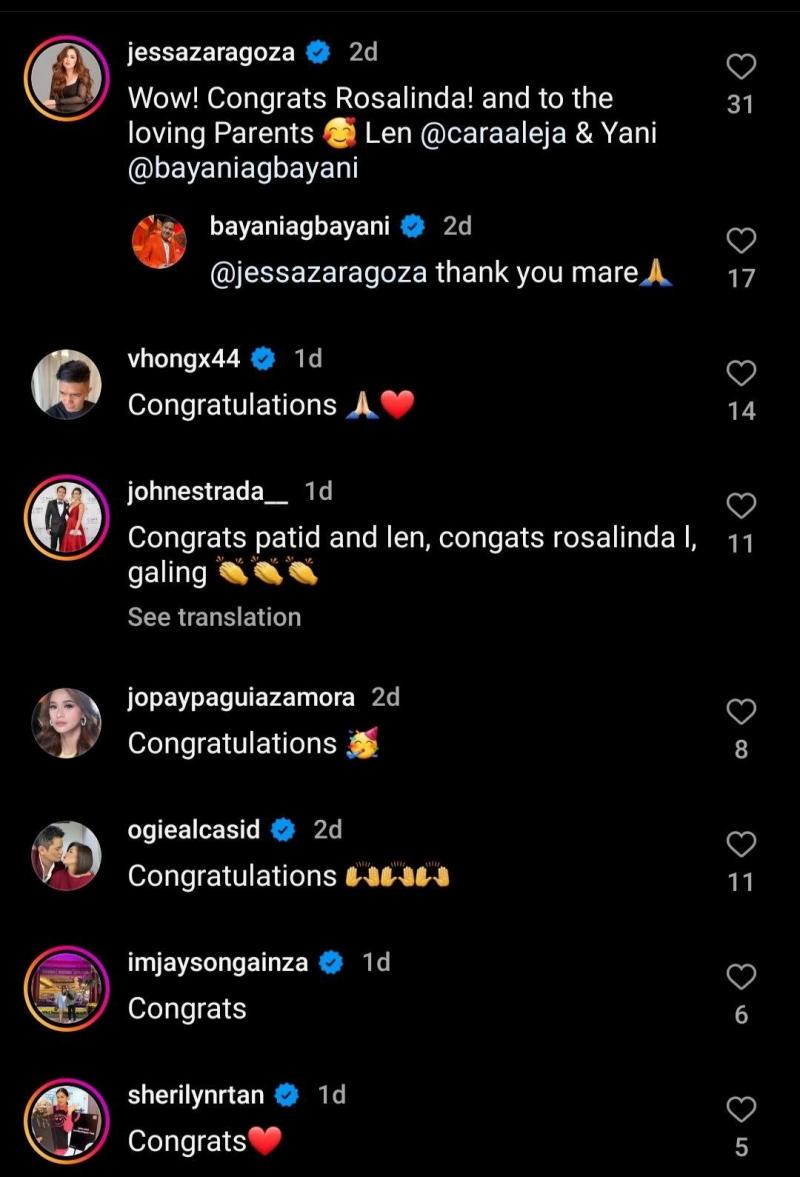Open jessazaragoza's profile picture

[67, 79]
